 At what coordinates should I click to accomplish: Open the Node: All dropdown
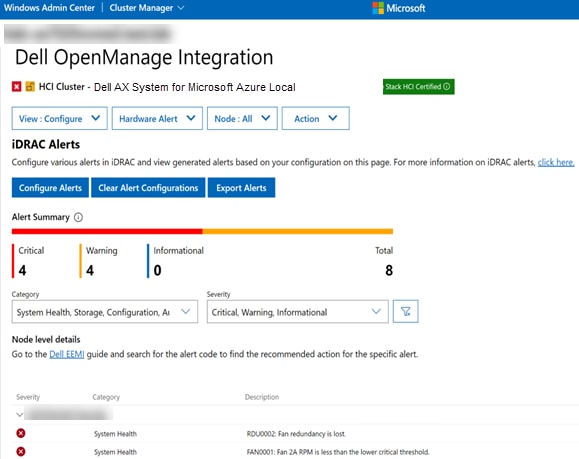[x=242, y=119]
